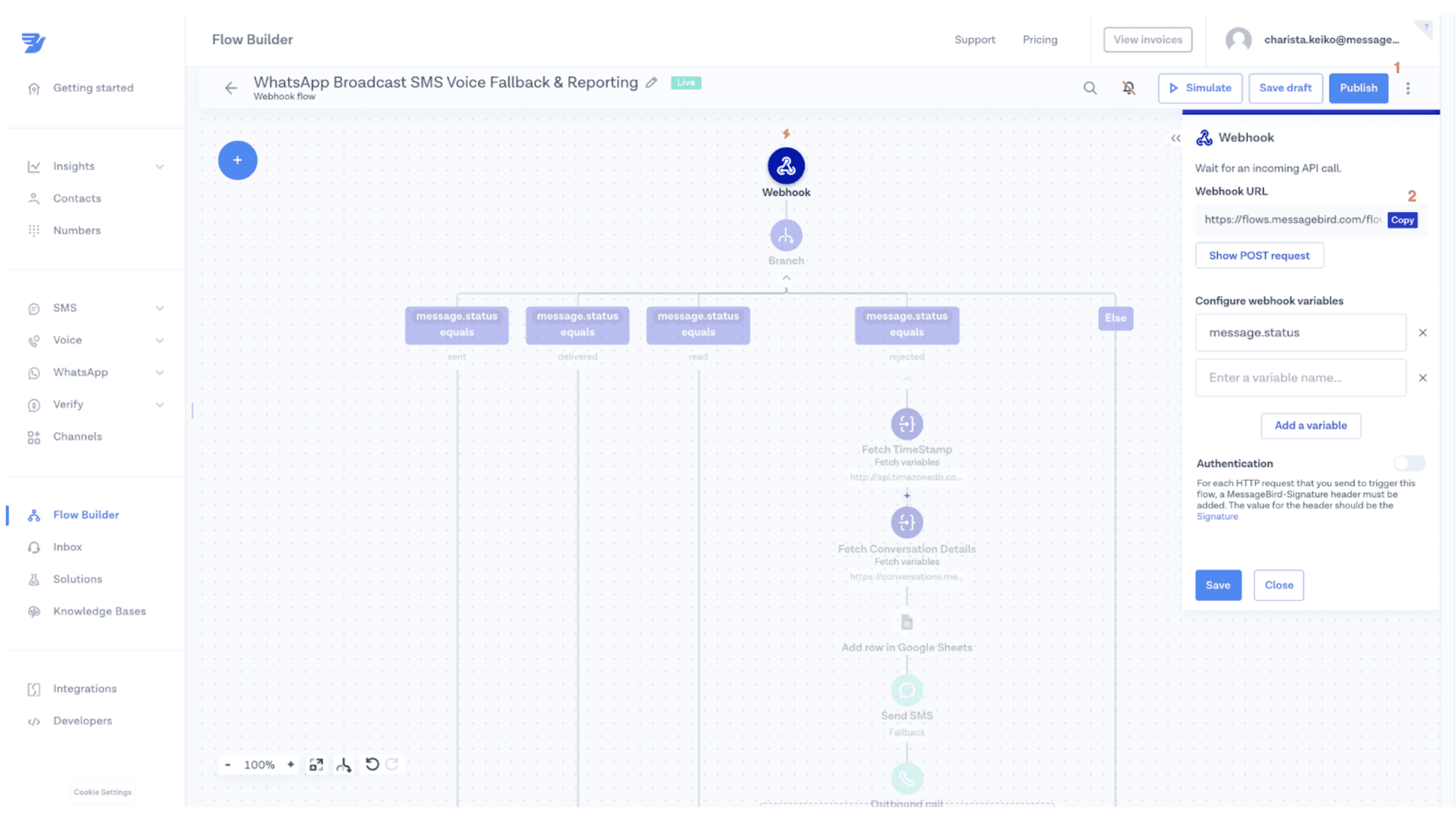Viewport: 1456px width, 819px height.
Task: Click the Webhook trigger node icon
Action: pyautogui.click(x=786, y=166)
